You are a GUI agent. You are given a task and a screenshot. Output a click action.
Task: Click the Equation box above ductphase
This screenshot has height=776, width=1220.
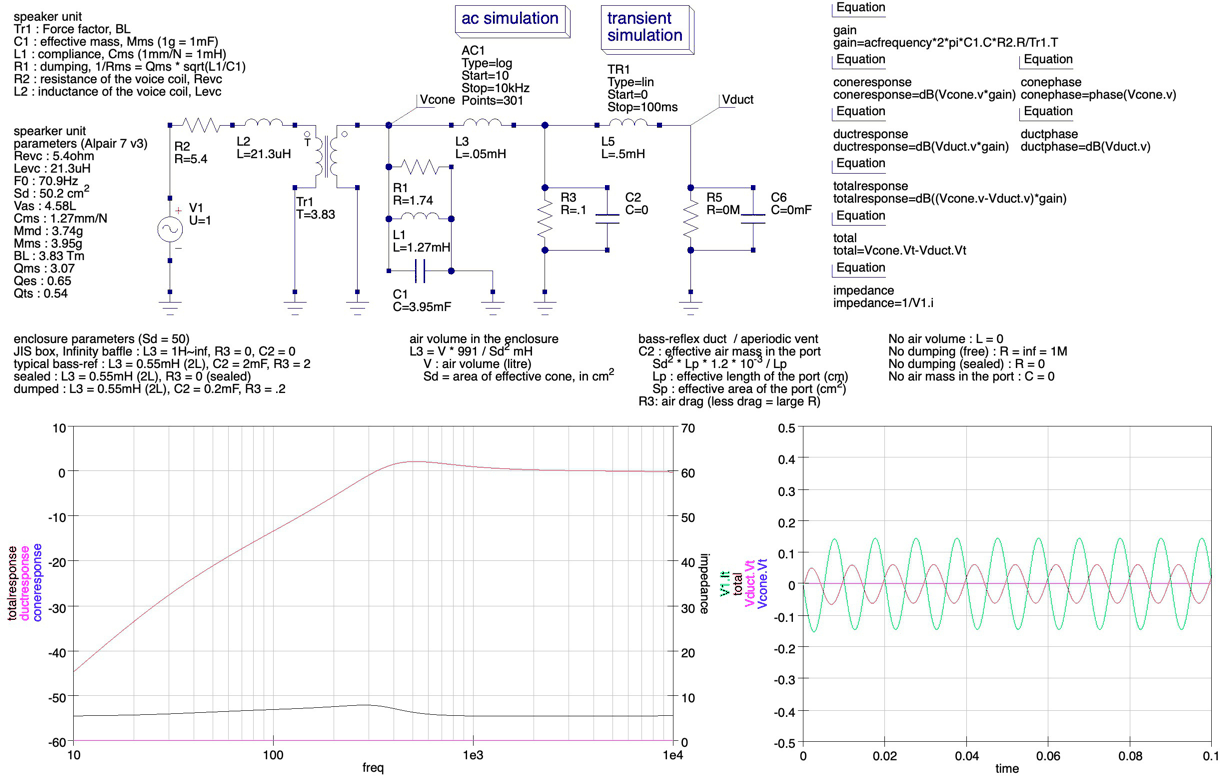pos(1049,112)
